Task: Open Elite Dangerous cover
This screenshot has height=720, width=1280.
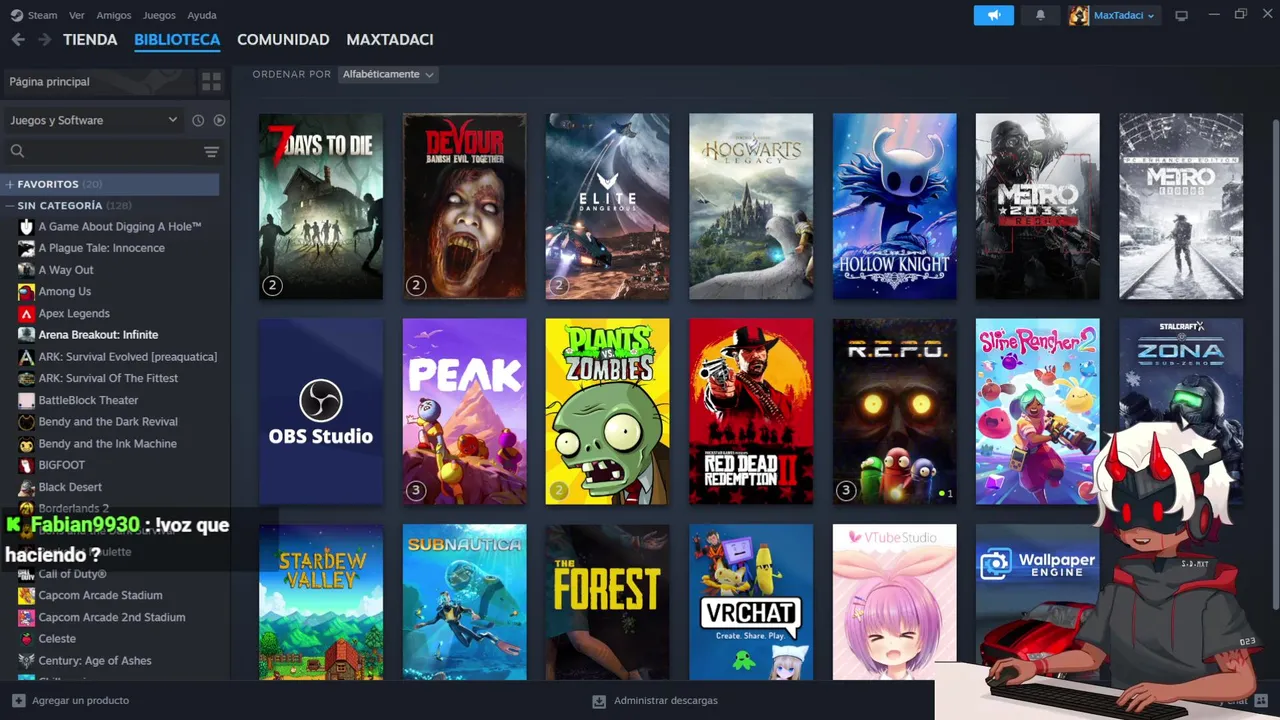Action: pyautogui.click(x=608, y=206)
